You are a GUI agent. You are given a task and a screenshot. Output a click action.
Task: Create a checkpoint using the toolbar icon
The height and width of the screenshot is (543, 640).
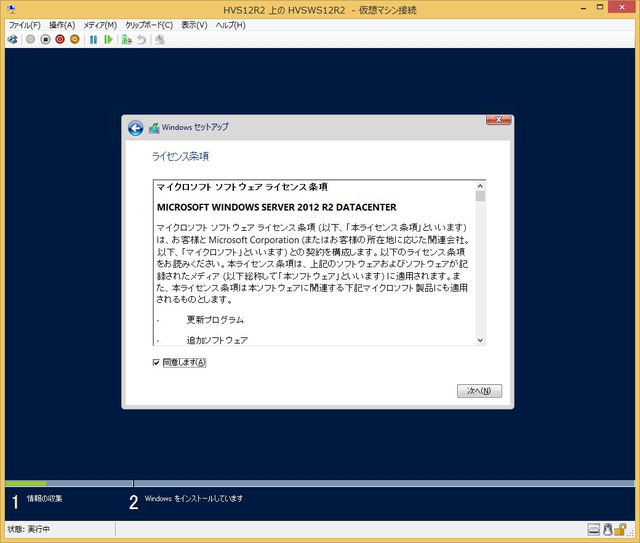coord(127,40)
